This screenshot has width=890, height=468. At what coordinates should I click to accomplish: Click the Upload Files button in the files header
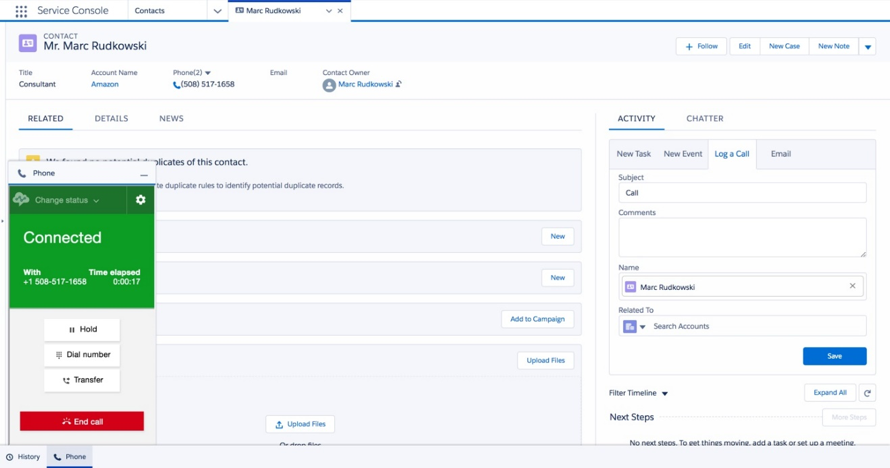pos(545,360)
